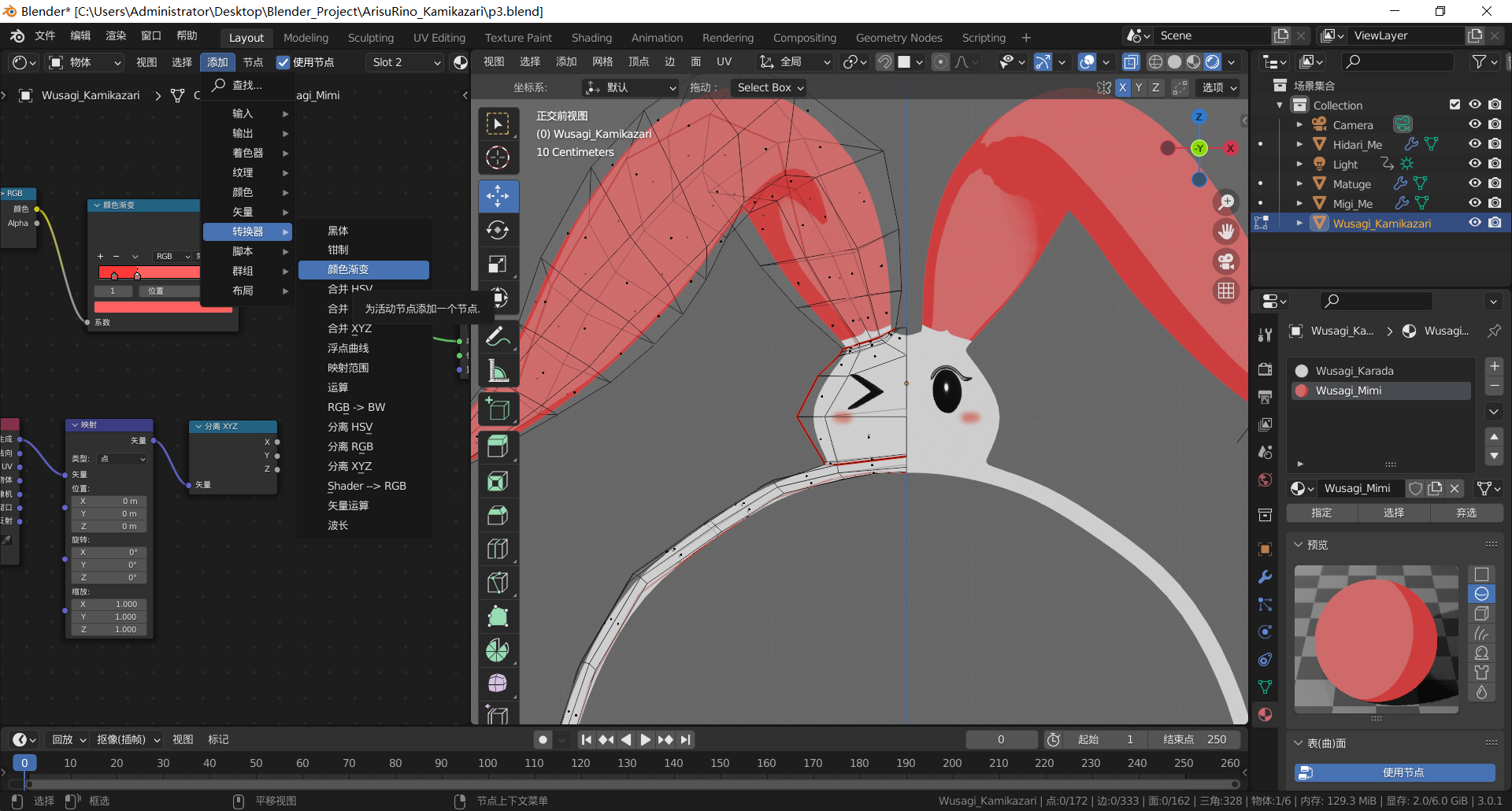This screenshot has height=811, width=1512.
Task: Switch to the UV Editing workspace tab
Action: pos(439,38)
